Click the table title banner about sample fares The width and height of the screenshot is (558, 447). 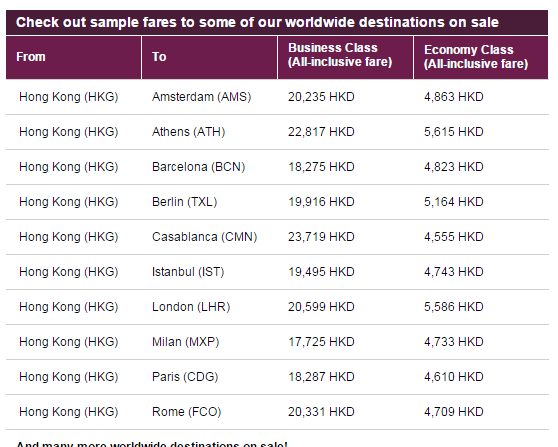coord(277,22)
